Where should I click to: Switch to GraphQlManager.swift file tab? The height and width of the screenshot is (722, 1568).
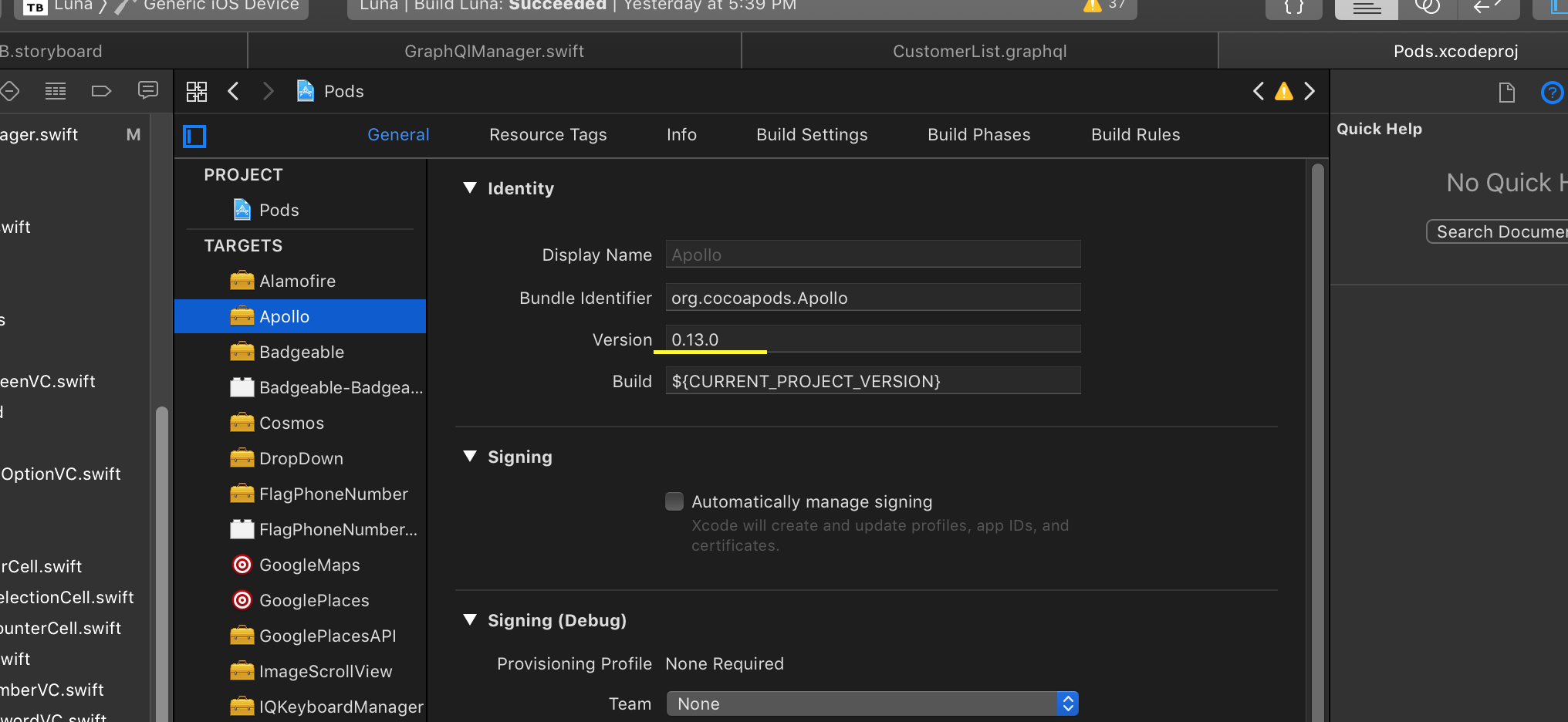pyautogui.click(x=495, y=51)
